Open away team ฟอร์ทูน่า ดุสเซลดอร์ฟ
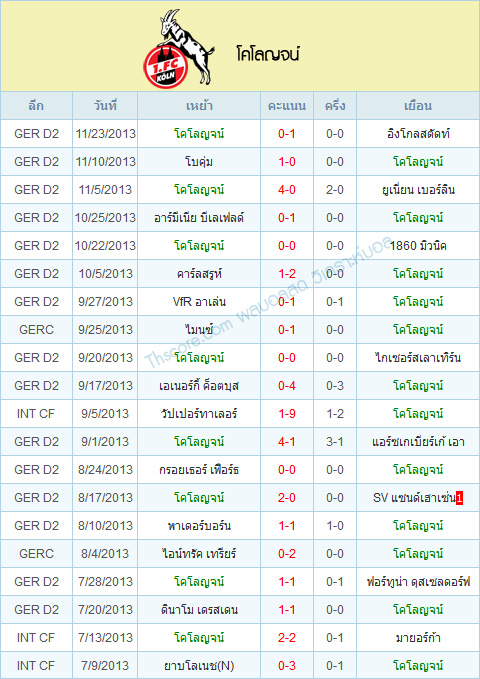 tap(418, 582)
